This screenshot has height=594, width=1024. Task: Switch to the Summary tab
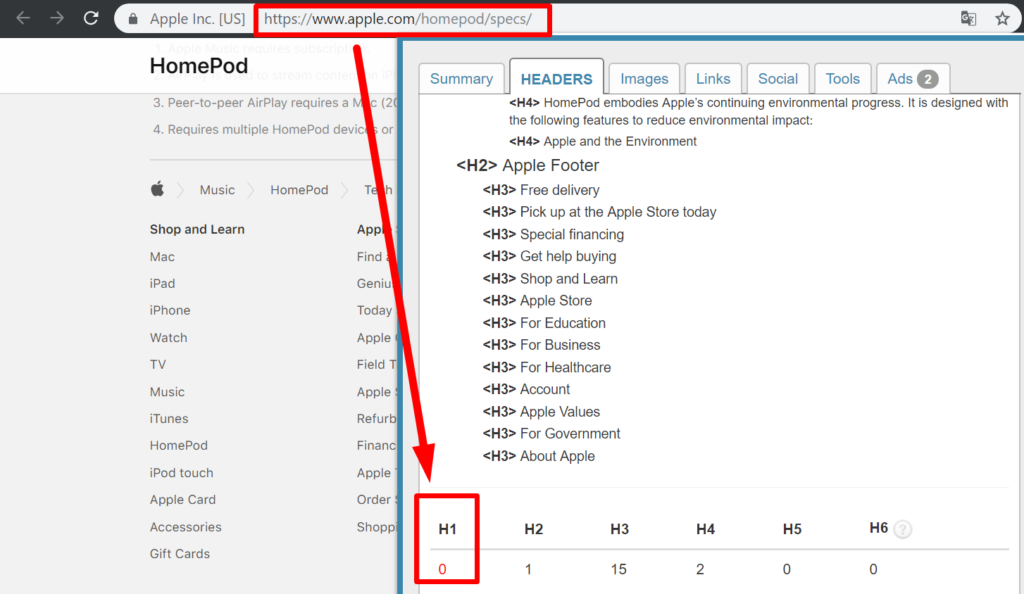tap(461, 78)
